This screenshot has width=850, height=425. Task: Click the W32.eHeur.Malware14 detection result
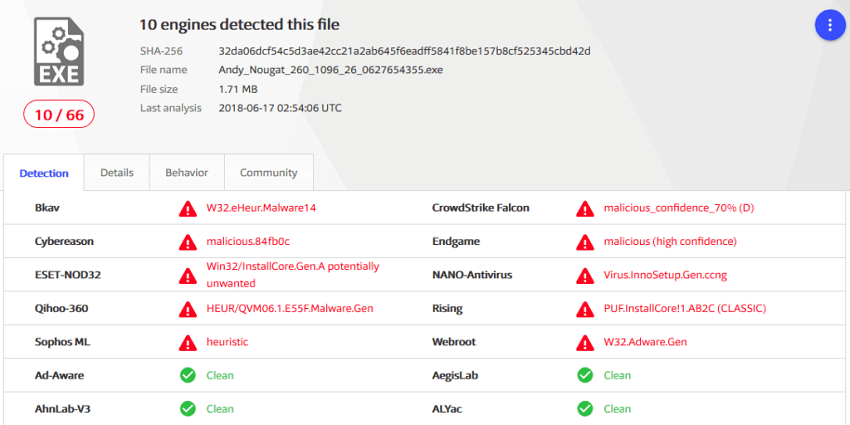click(x=261, y=208)
